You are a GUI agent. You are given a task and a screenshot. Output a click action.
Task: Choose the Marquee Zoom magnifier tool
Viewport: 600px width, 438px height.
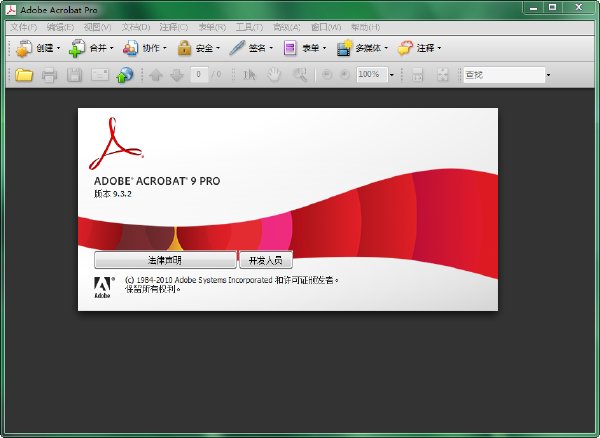click(x=300, y=75)
